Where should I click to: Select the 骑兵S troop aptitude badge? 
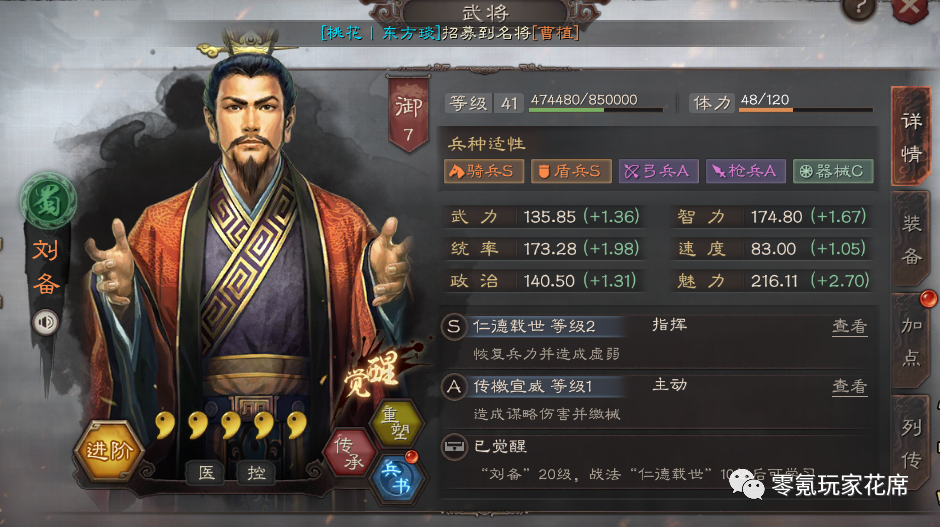[484, 171]
